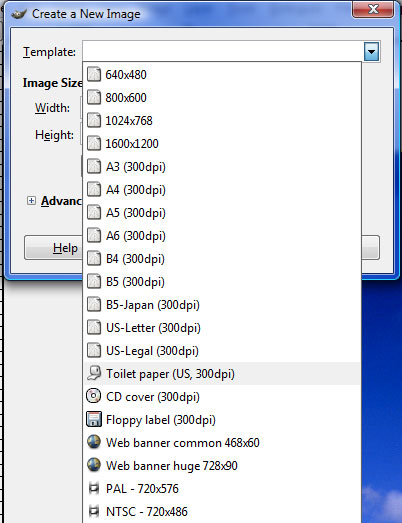Select US-Letter (300dpi) from list
Viewport: 402px width, 523px height.
[x=222, y=328]
